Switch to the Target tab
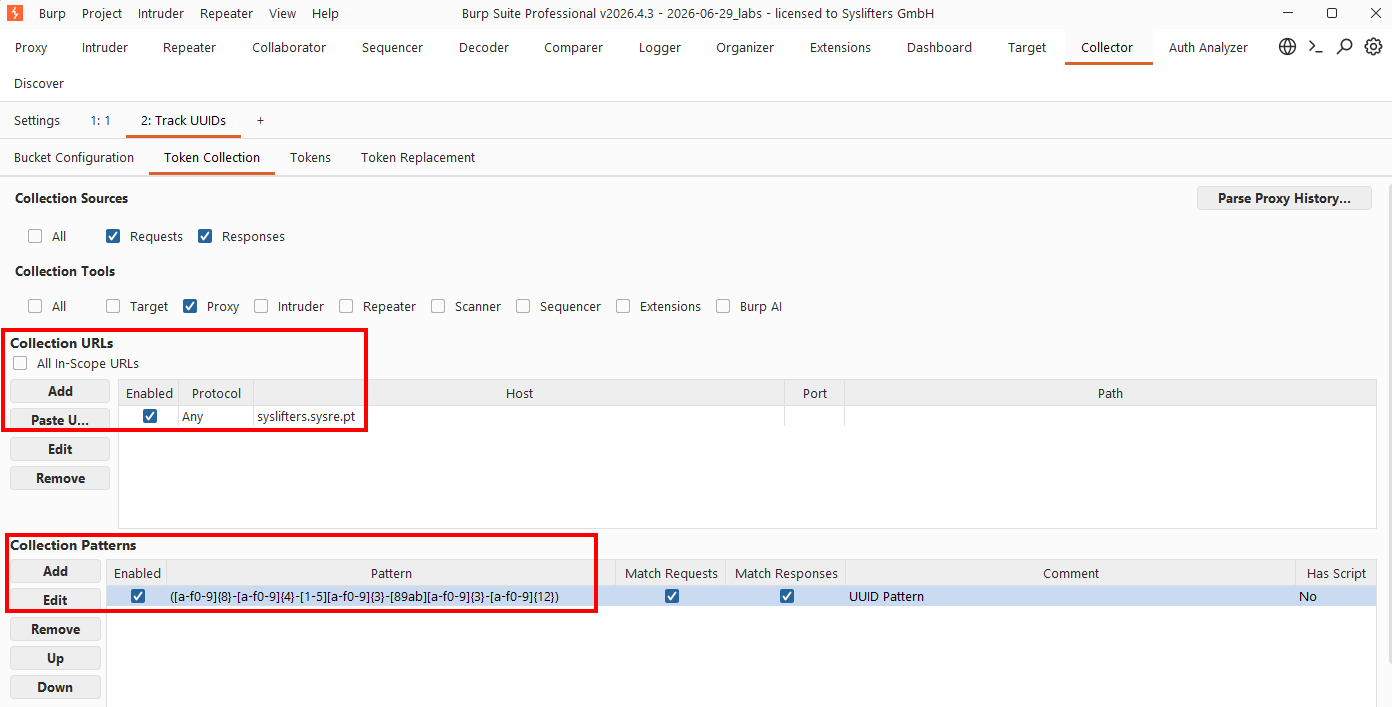 (x=1027, y=47)
